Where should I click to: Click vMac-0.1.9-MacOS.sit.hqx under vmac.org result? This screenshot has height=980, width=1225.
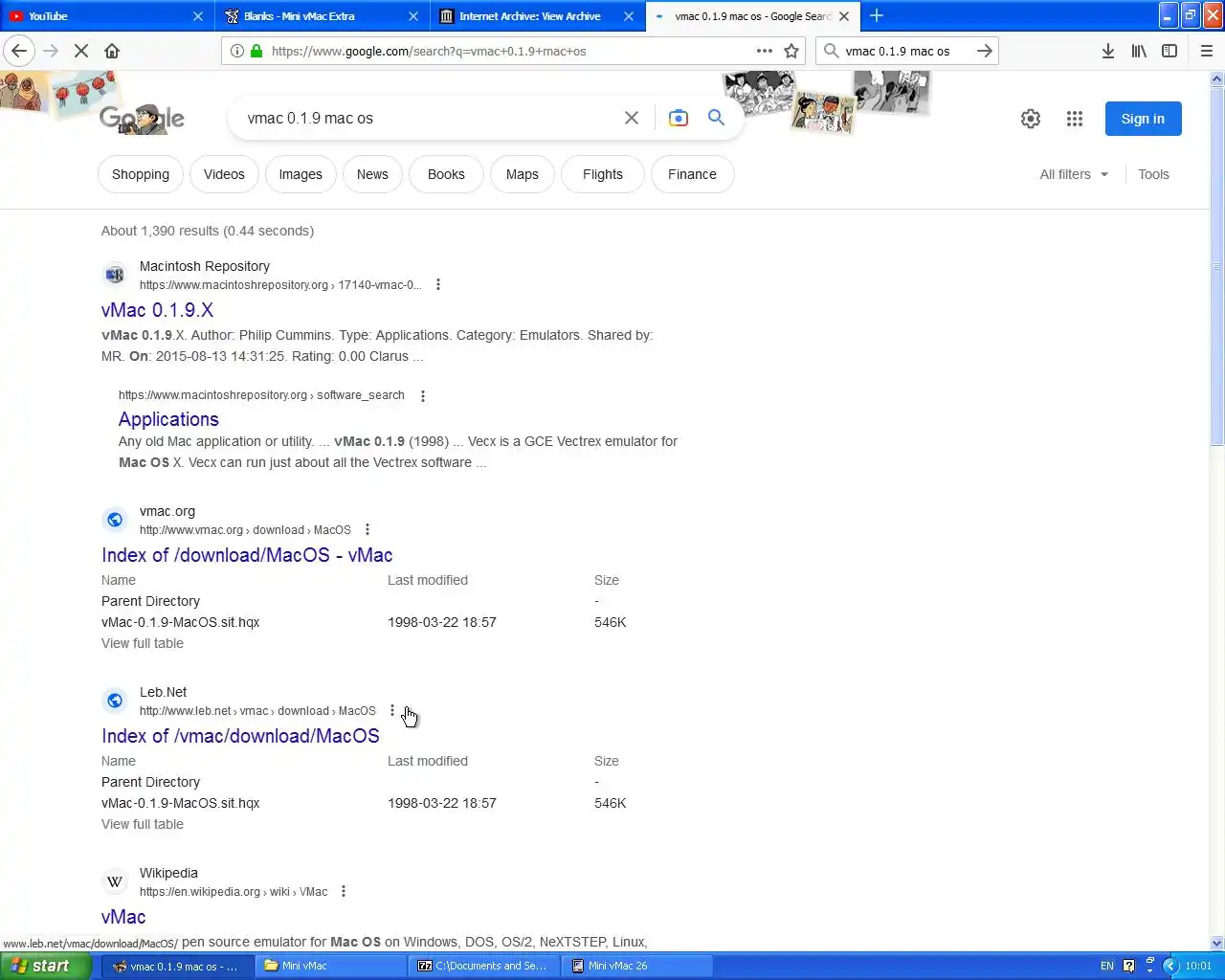(181, 622)
